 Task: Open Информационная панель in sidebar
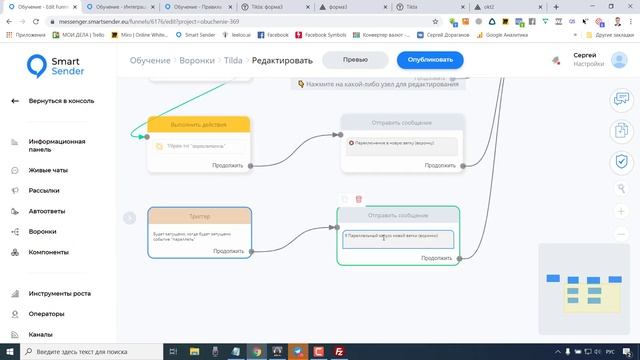(57, 145)
